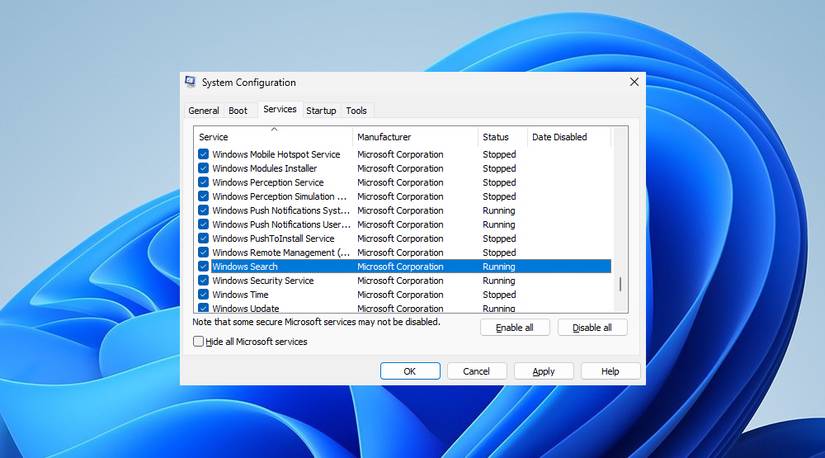Select the Services tab
This screenshot has height=458, width=825.
[280, 109]
